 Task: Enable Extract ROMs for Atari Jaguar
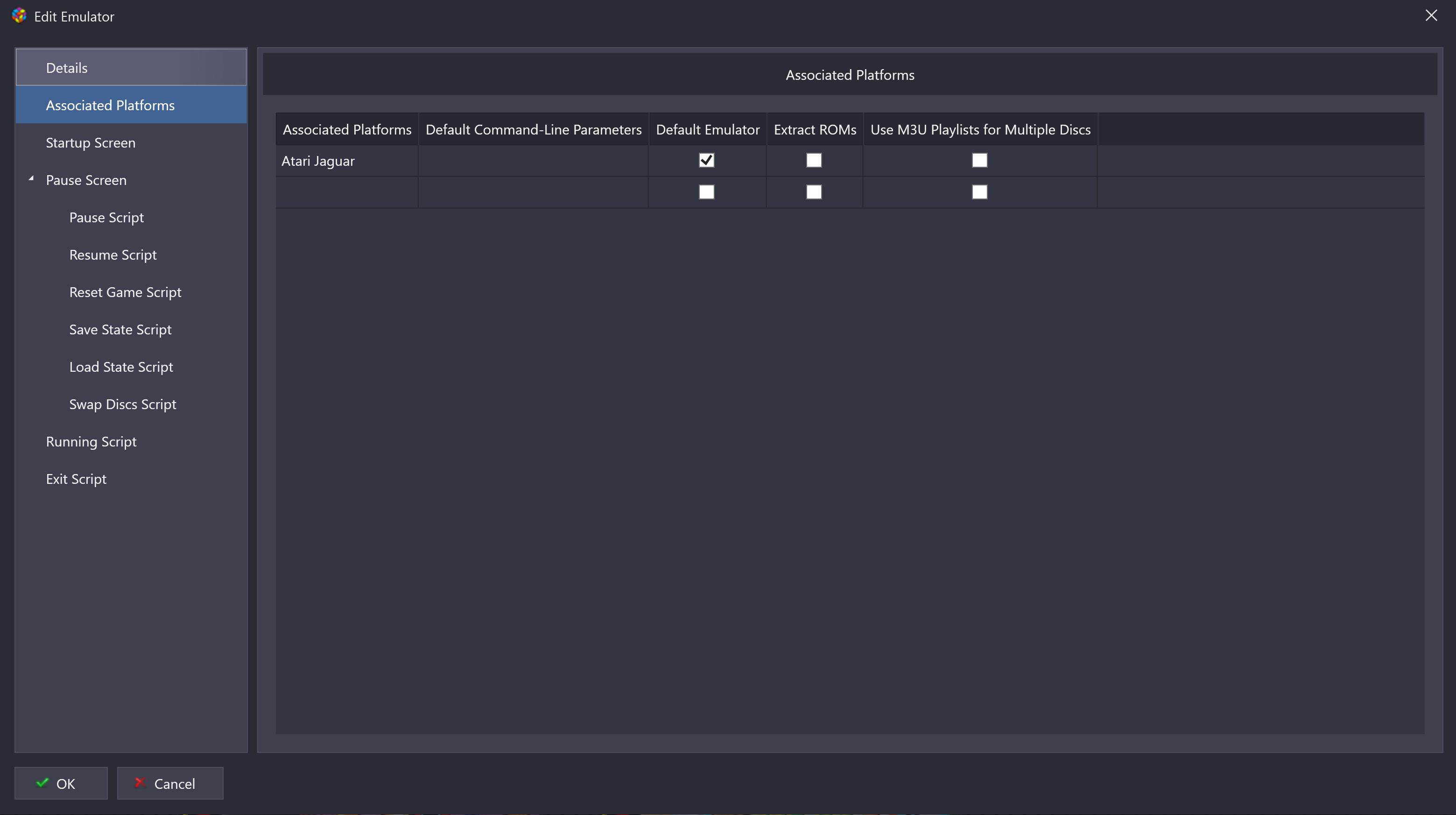coord(814,160)
